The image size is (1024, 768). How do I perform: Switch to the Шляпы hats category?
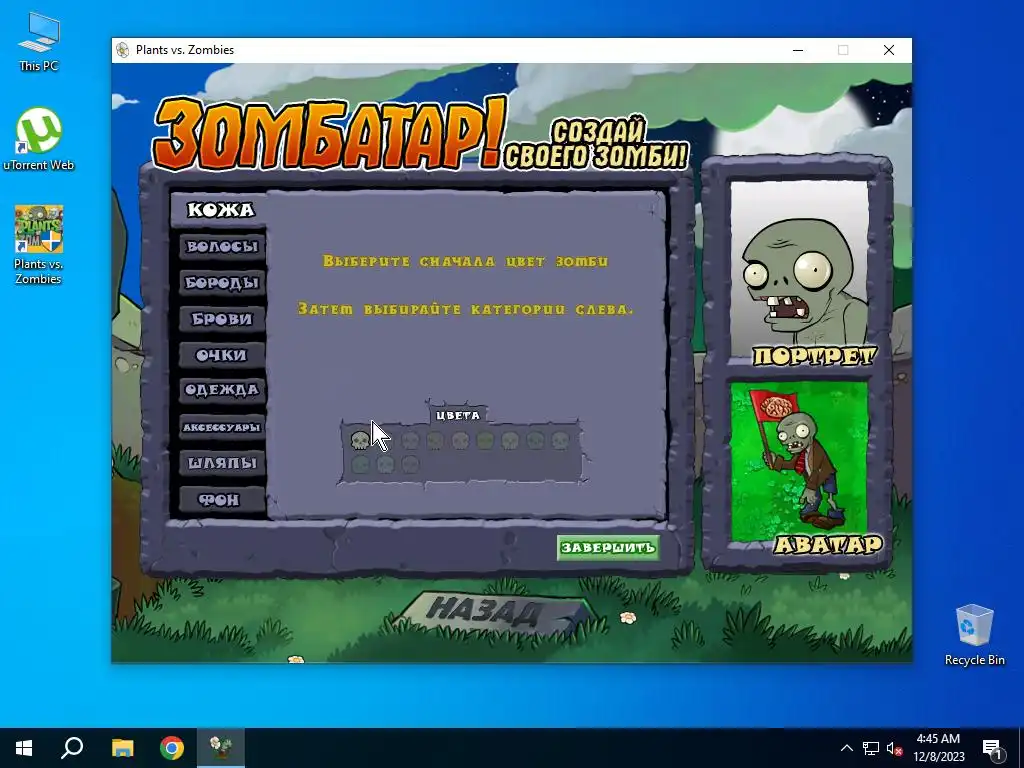222,463
